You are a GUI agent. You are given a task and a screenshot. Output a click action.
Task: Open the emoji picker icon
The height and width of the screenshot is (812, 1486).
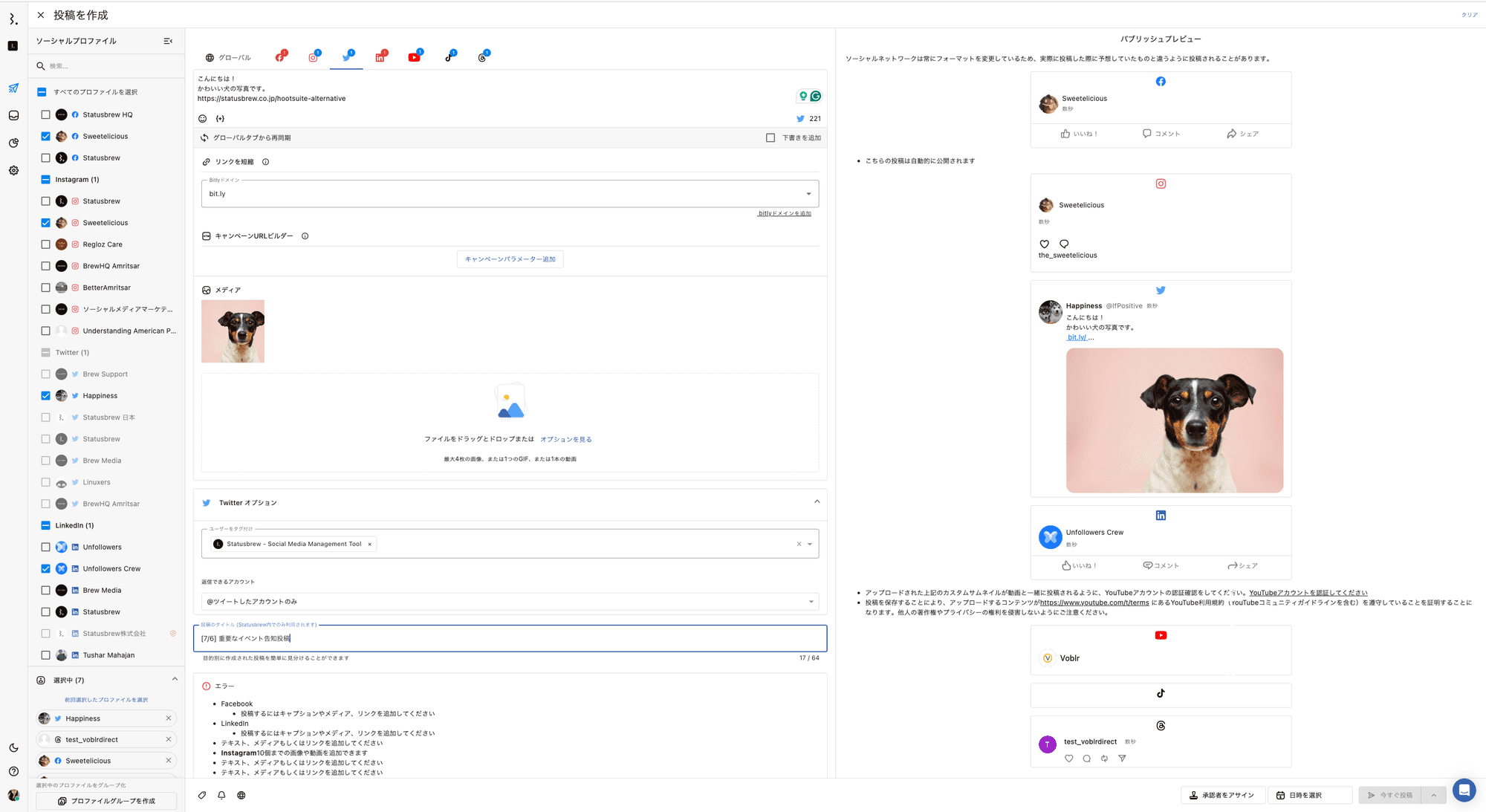(202, 119)
